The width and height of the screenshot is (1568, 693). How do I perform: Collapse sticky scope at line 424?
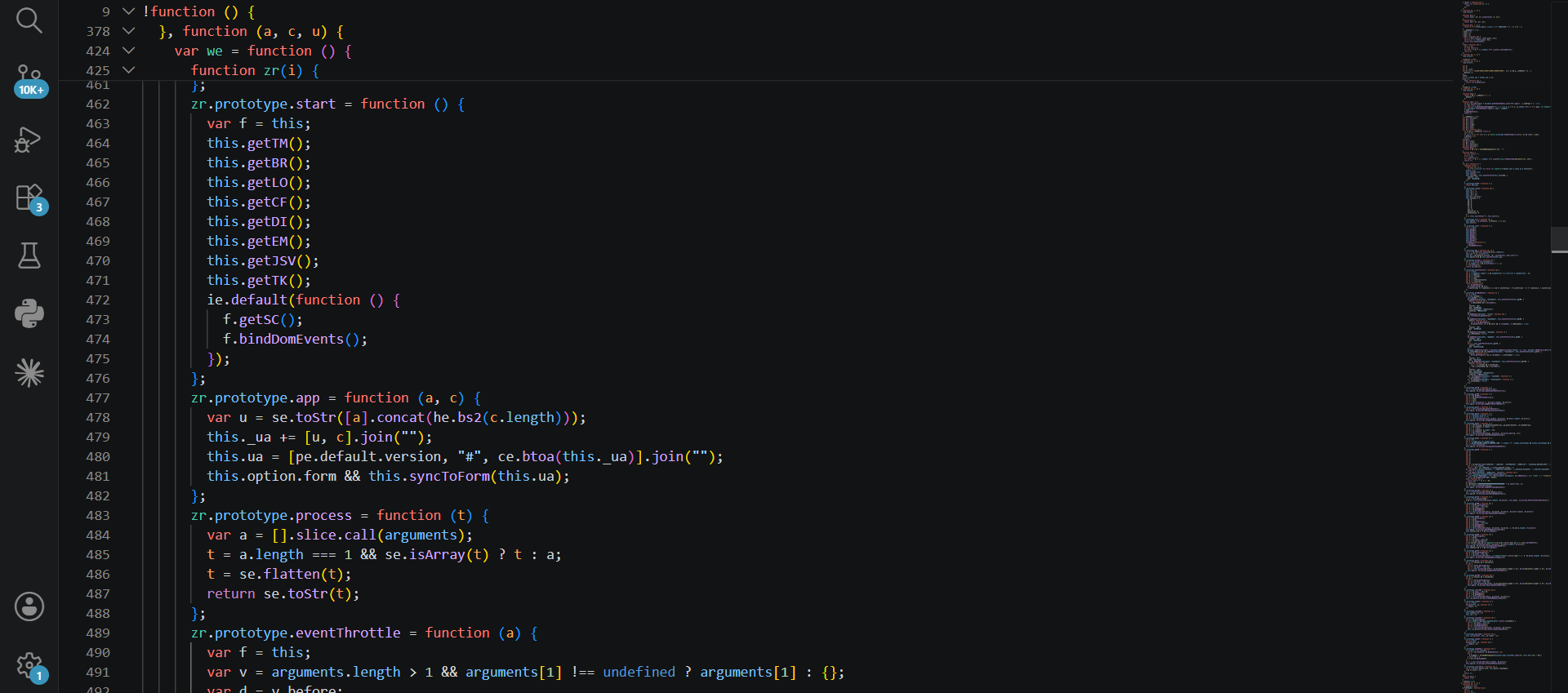pos(128,51)
